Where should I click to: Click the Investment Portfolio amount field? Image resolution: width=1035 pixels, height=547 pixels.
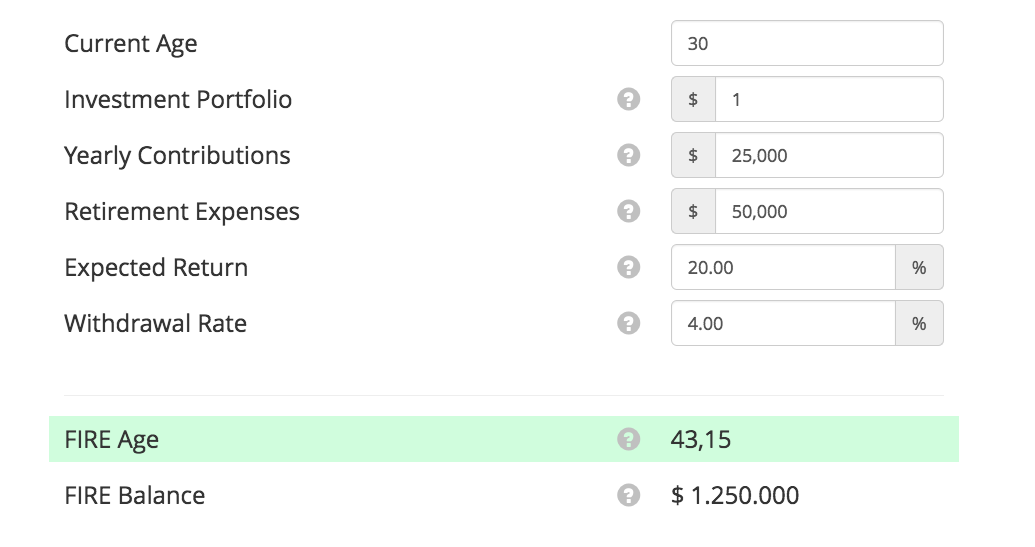828,99
